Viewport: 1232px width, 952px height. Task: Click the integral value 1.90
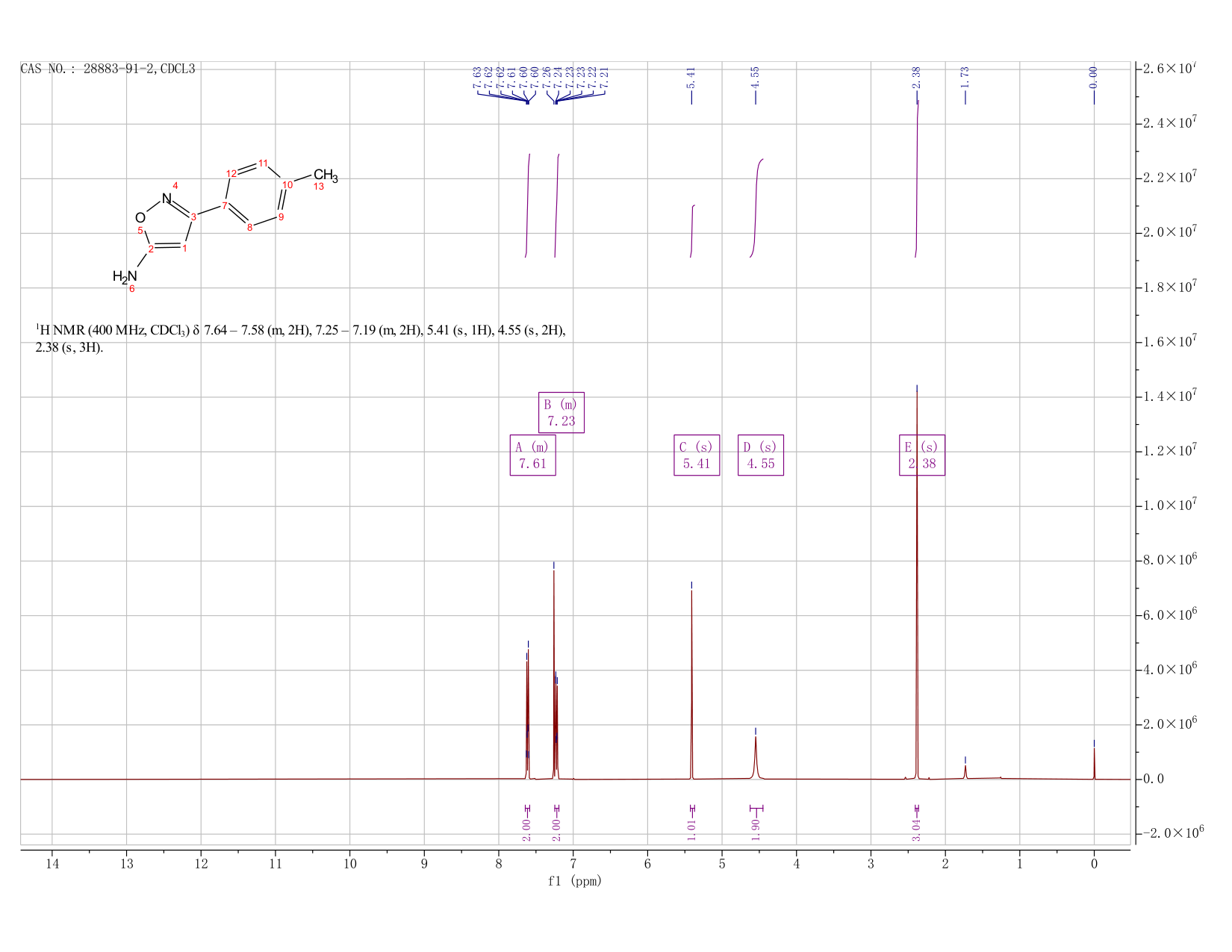point(756,830)
